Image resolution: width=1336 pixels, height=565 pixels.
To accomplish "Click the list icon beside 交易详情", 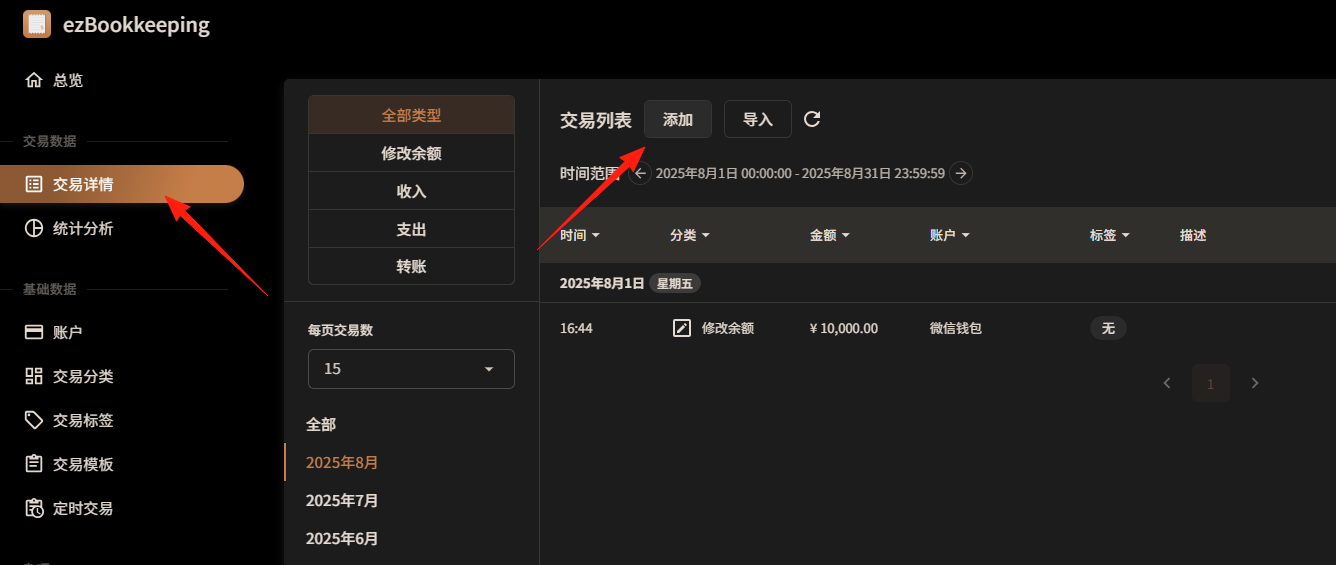I will pyautogui.click(x=34, y=184).
